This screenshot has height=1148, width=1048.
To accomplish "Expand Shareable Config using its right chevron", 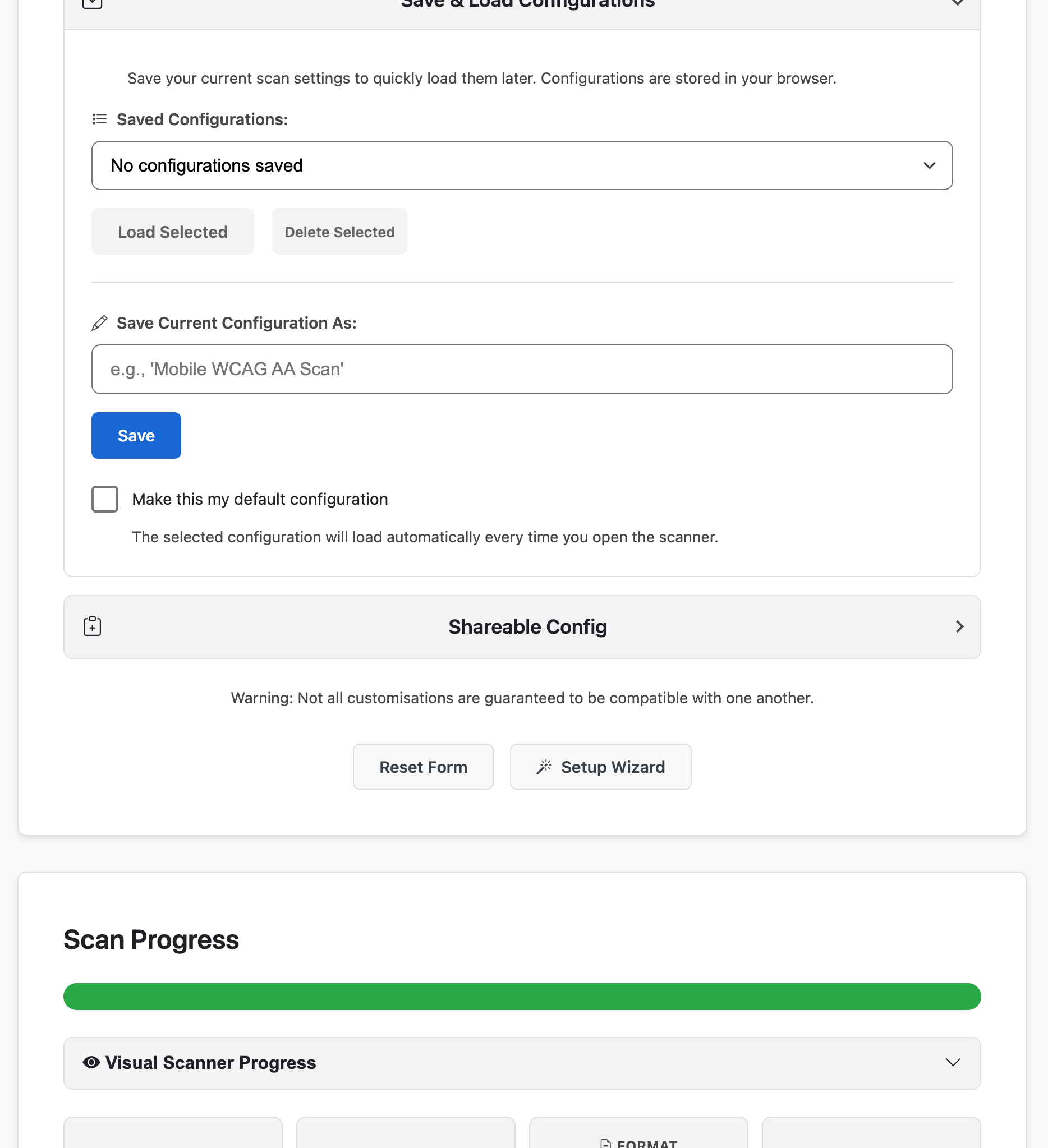I will click(x=960, y=626).
